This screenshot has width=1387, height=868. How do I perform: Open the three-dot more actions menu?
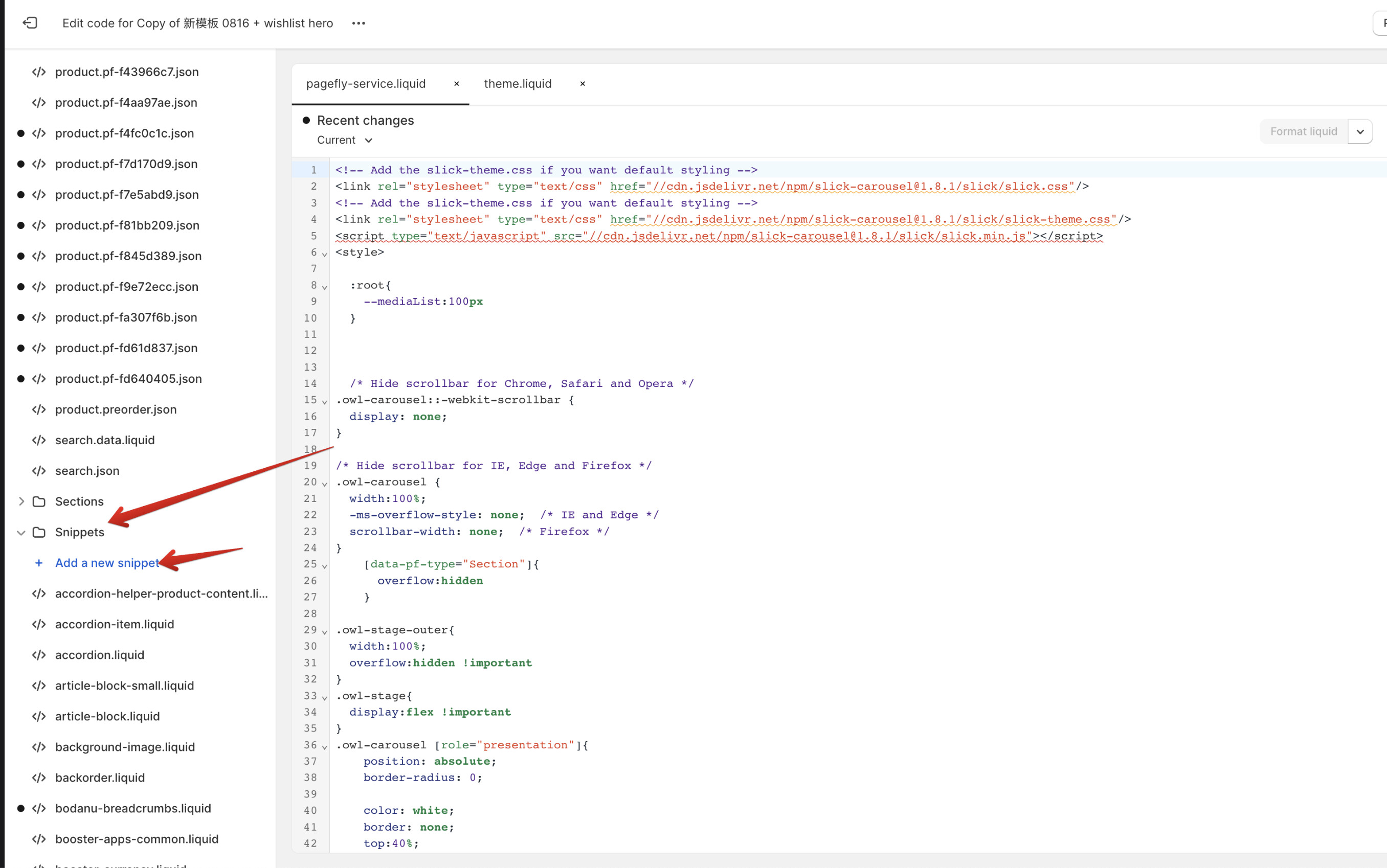coord(359,23)
